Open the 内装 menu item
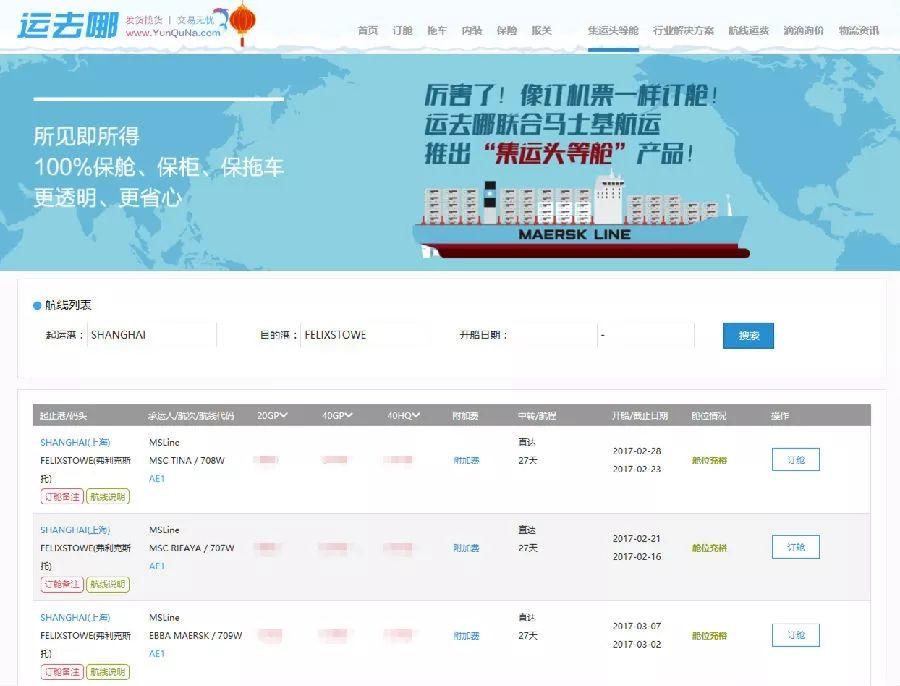The height and width of the screenshot is (686, 900). [472, 30]
